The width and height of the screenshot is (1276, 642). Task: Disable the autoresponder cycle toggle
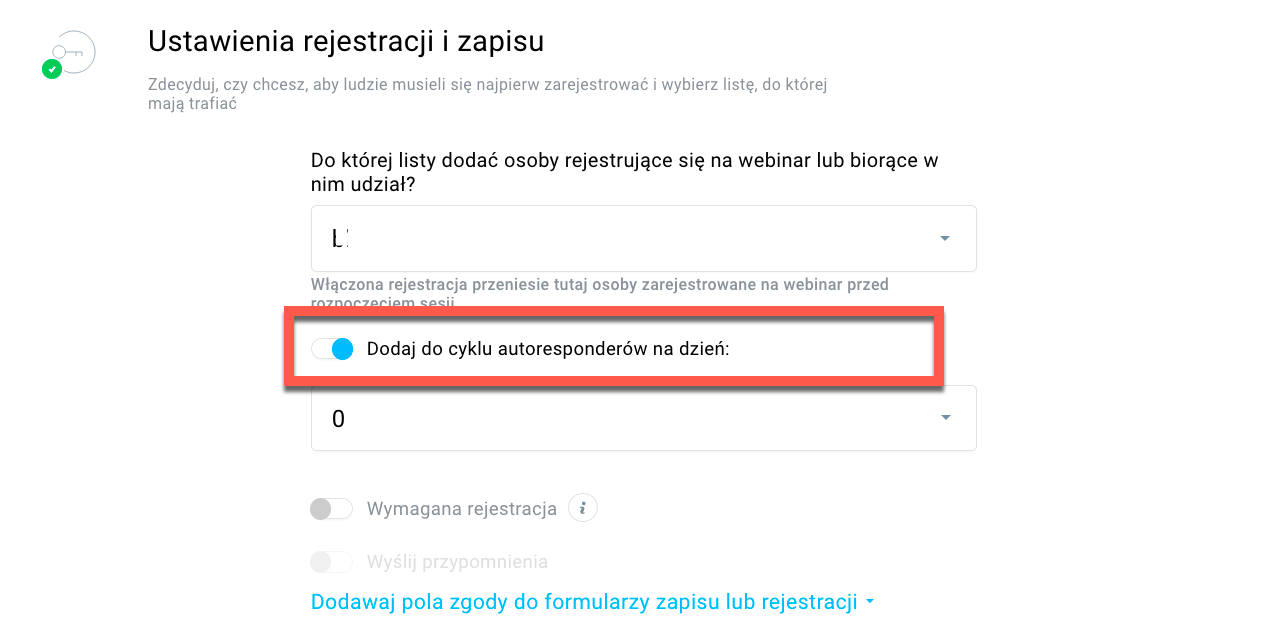332,349
